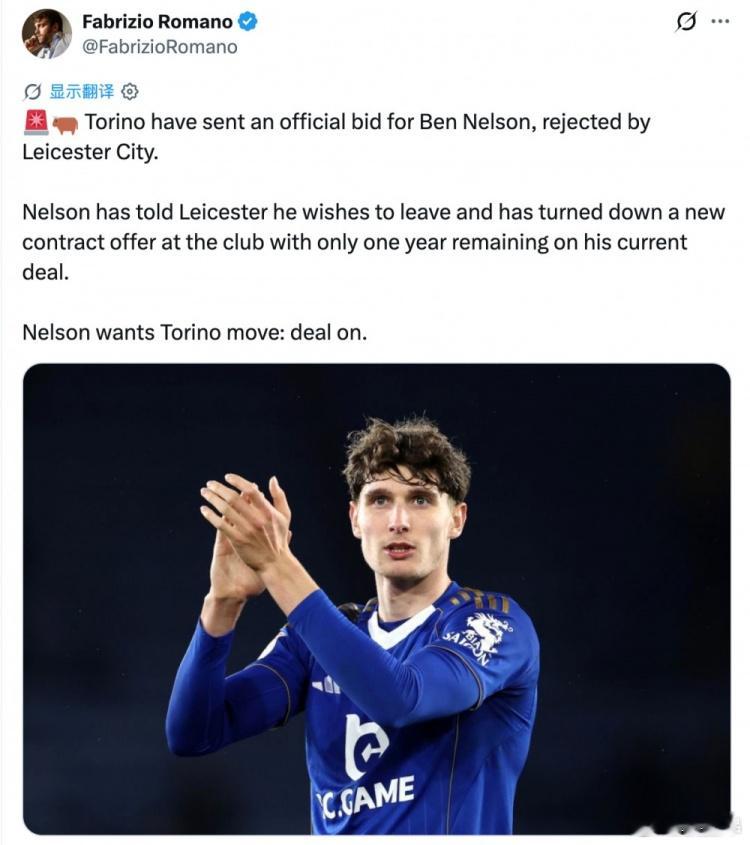Open the @FabrizioRomano handle link
This screenshot has width=750, height=845.
point(159,47)
